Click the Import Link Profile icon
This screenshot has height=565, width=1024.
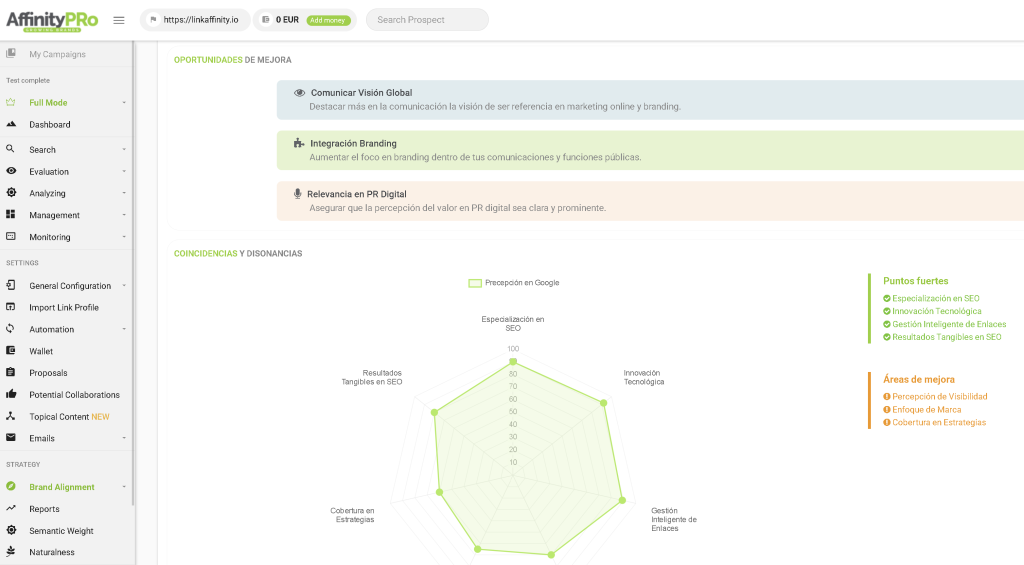pos(11,307)
